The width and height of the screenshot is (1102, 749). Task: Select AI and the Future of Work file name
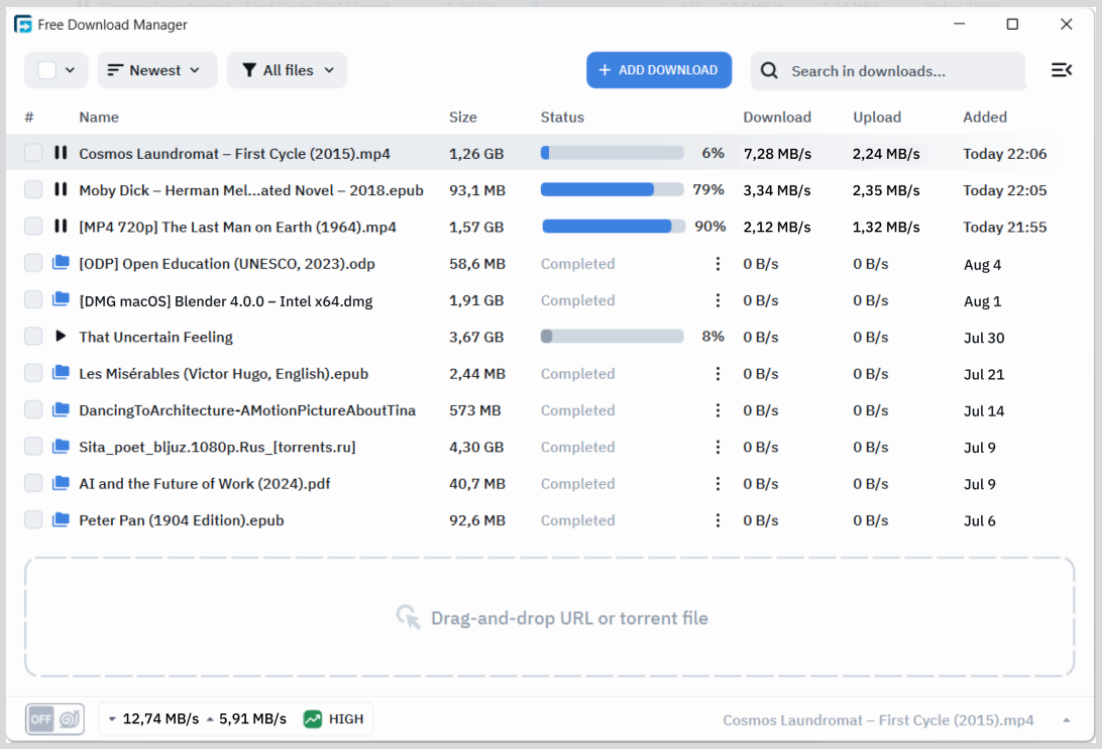(x=205, y=483)
